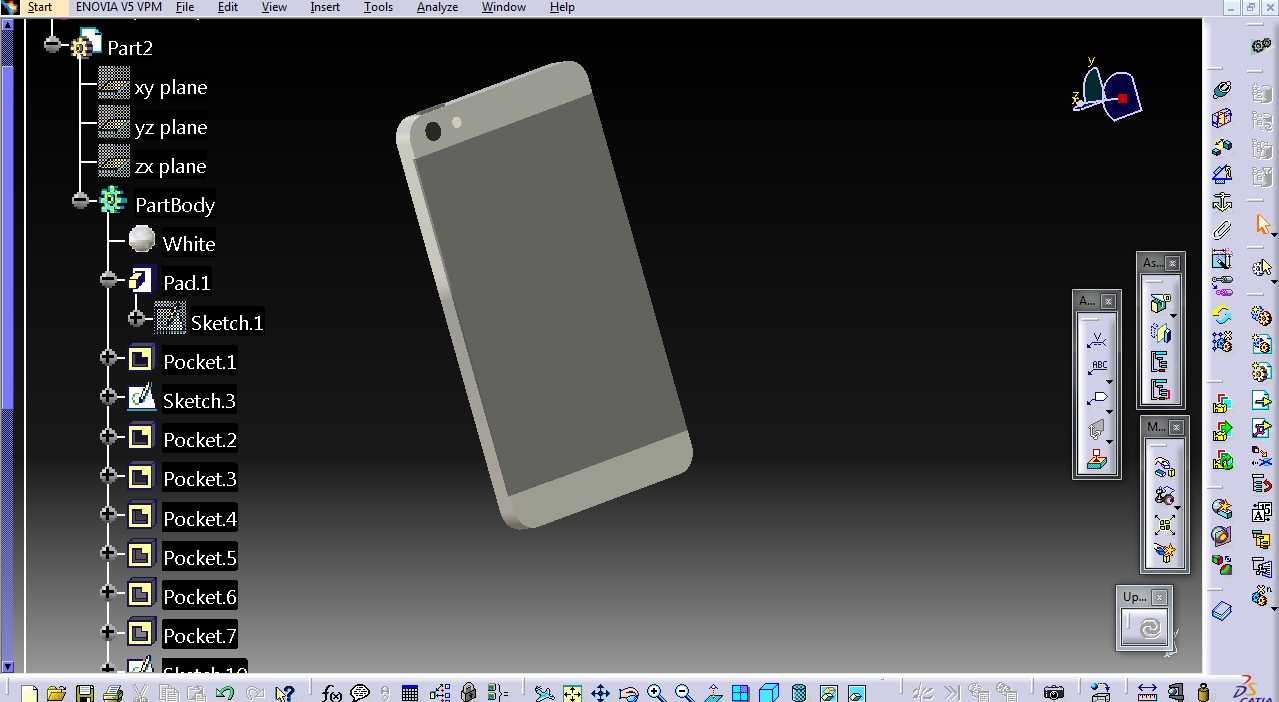
Task: Click the Normal View icon
Action: pos(713,693)
